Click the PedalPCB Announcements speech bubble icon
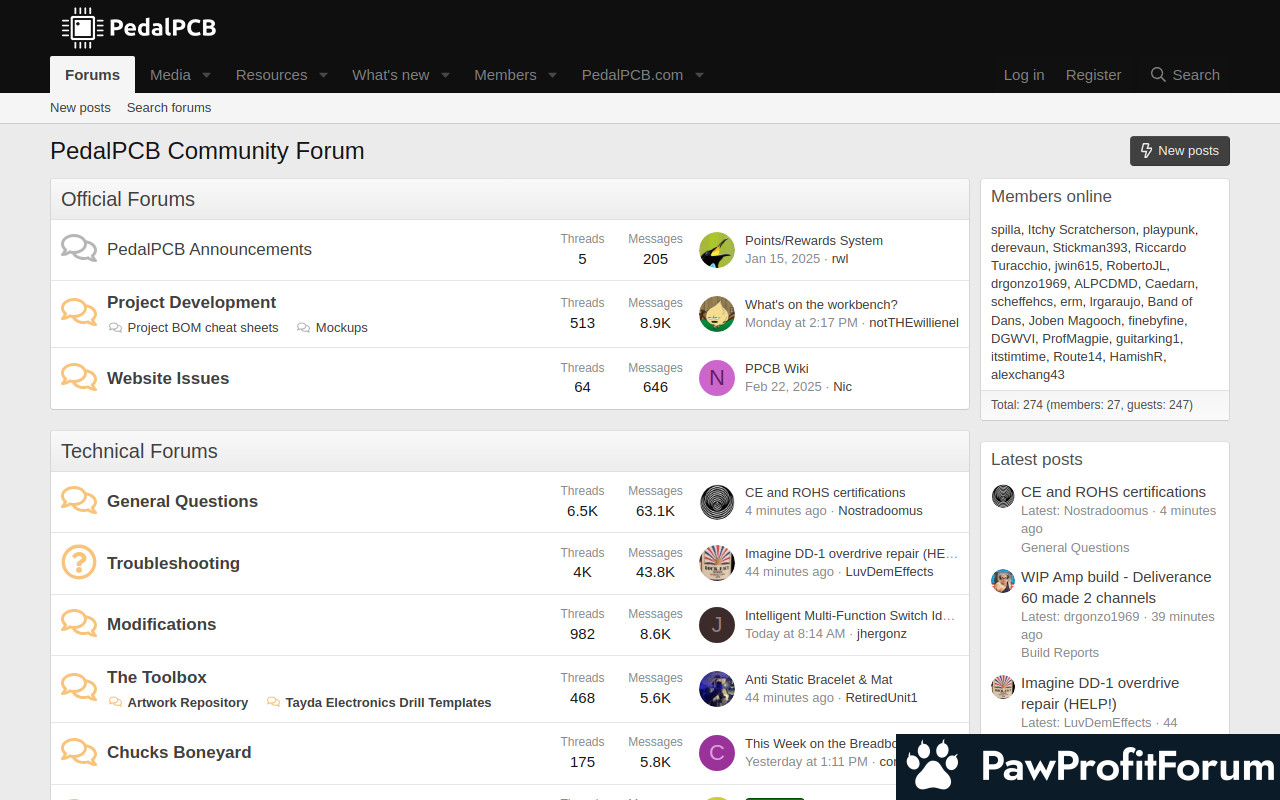Image resolution: width=1280 pixels, height=800 pixels. point(79,249)
